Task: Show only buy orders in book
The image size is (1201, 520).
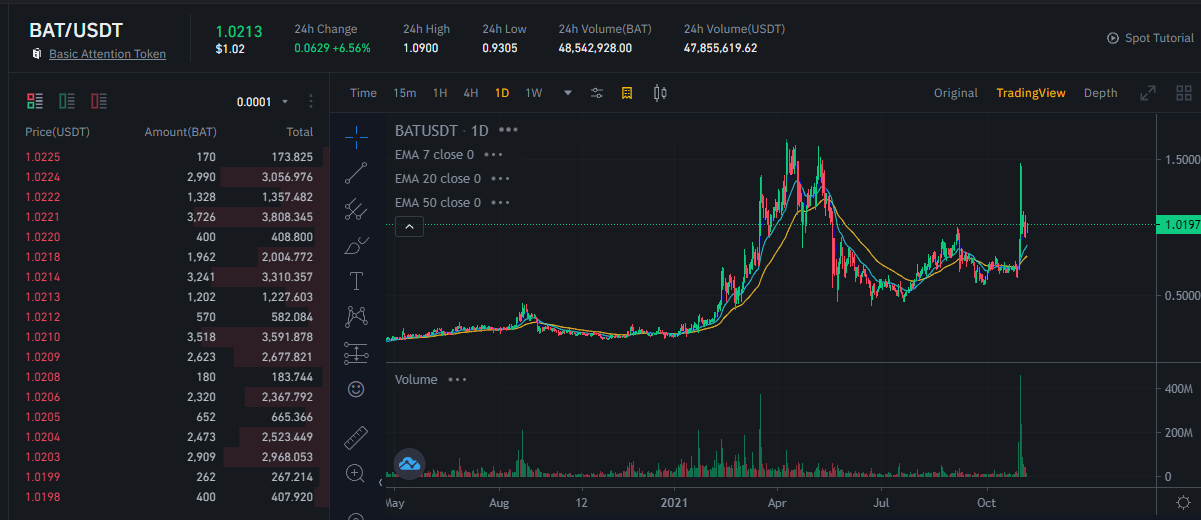Action: 67,101
